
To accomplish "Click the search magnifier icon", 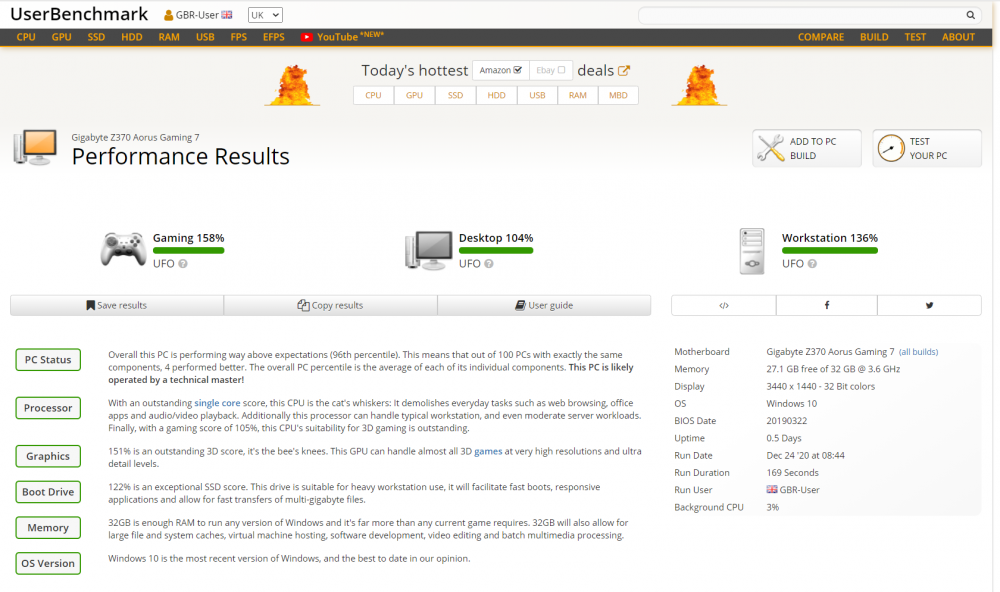I will (x=970, y=15).
